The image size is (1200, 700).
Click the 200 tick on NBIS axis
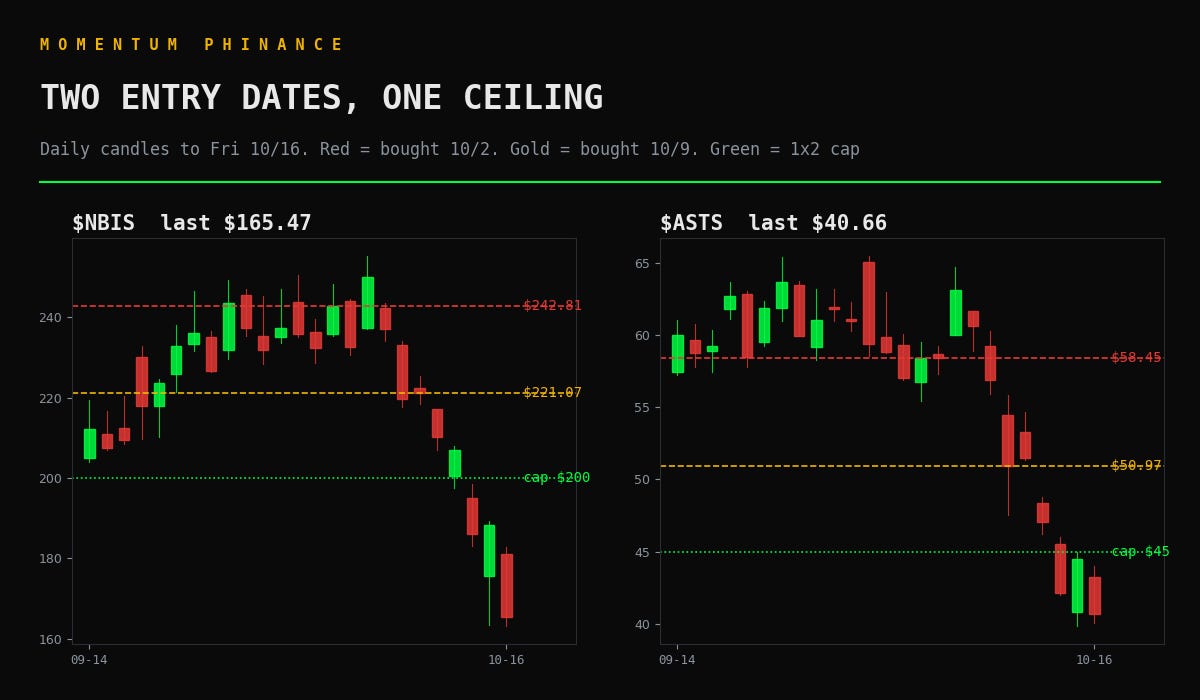tap(50, 478)
